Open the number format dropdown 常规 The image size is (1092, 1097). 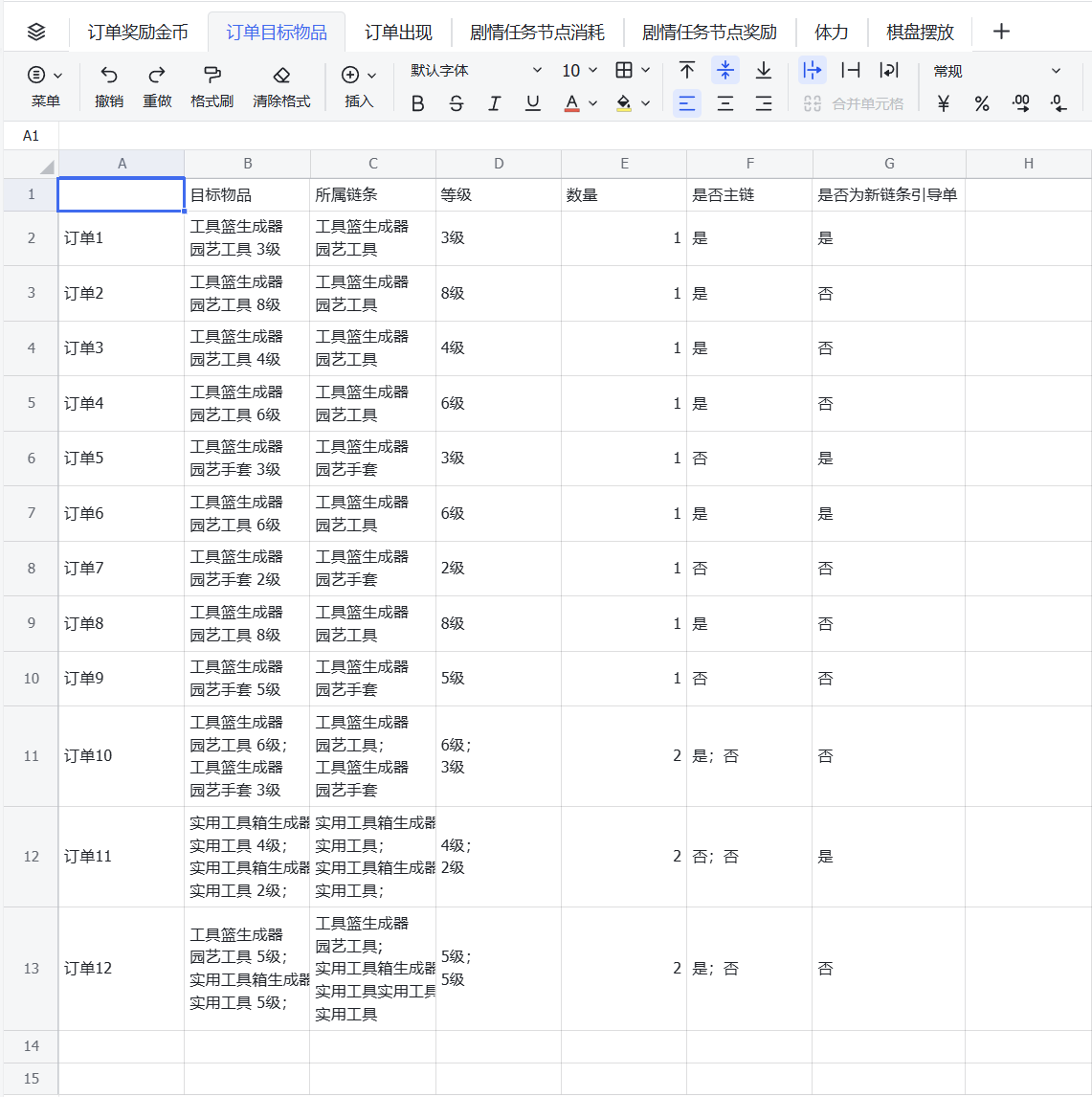[997, 71]
